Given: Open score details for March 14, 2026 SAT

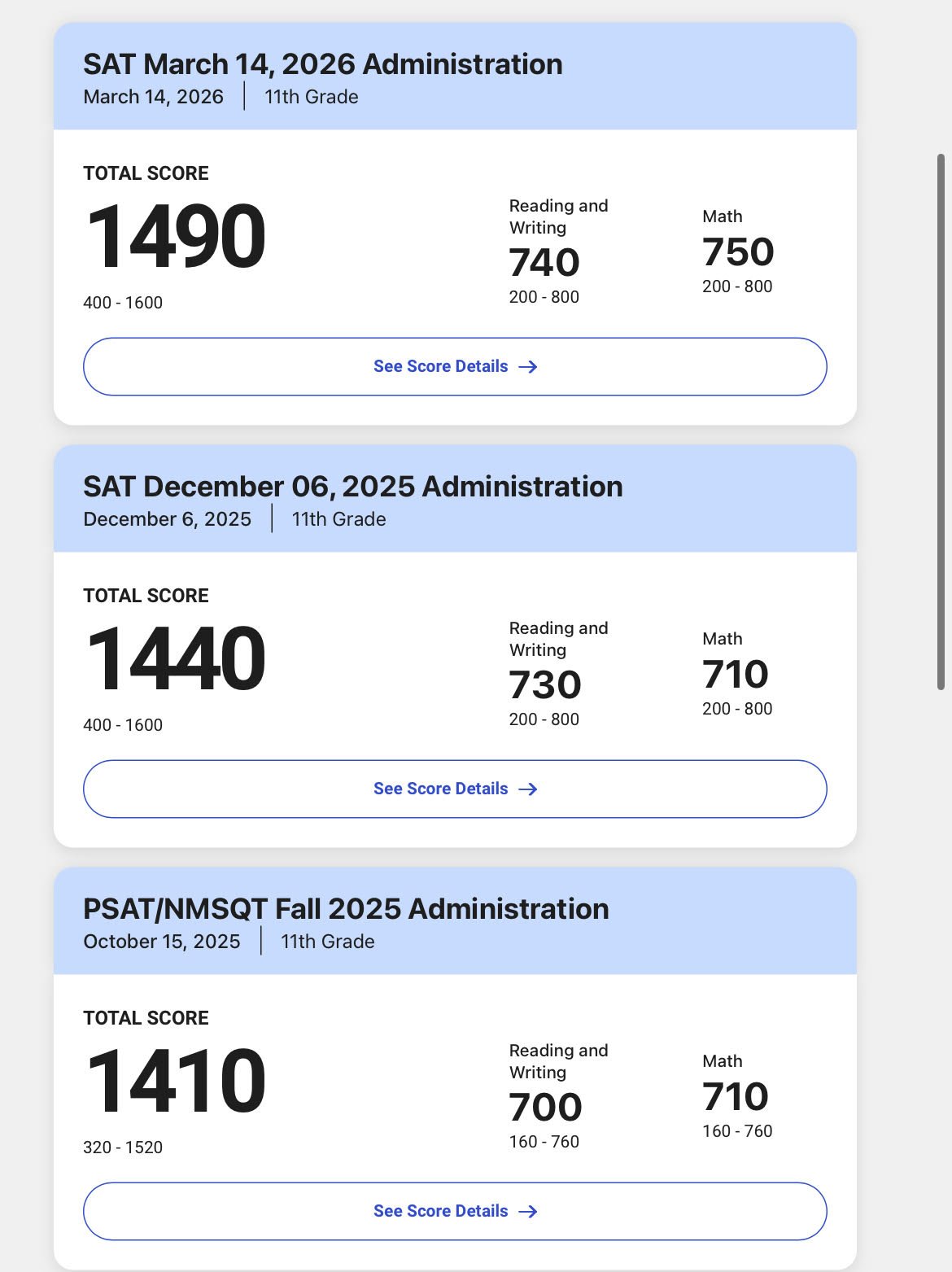Looking at the screenshot, I should click(x=455, y=366).
